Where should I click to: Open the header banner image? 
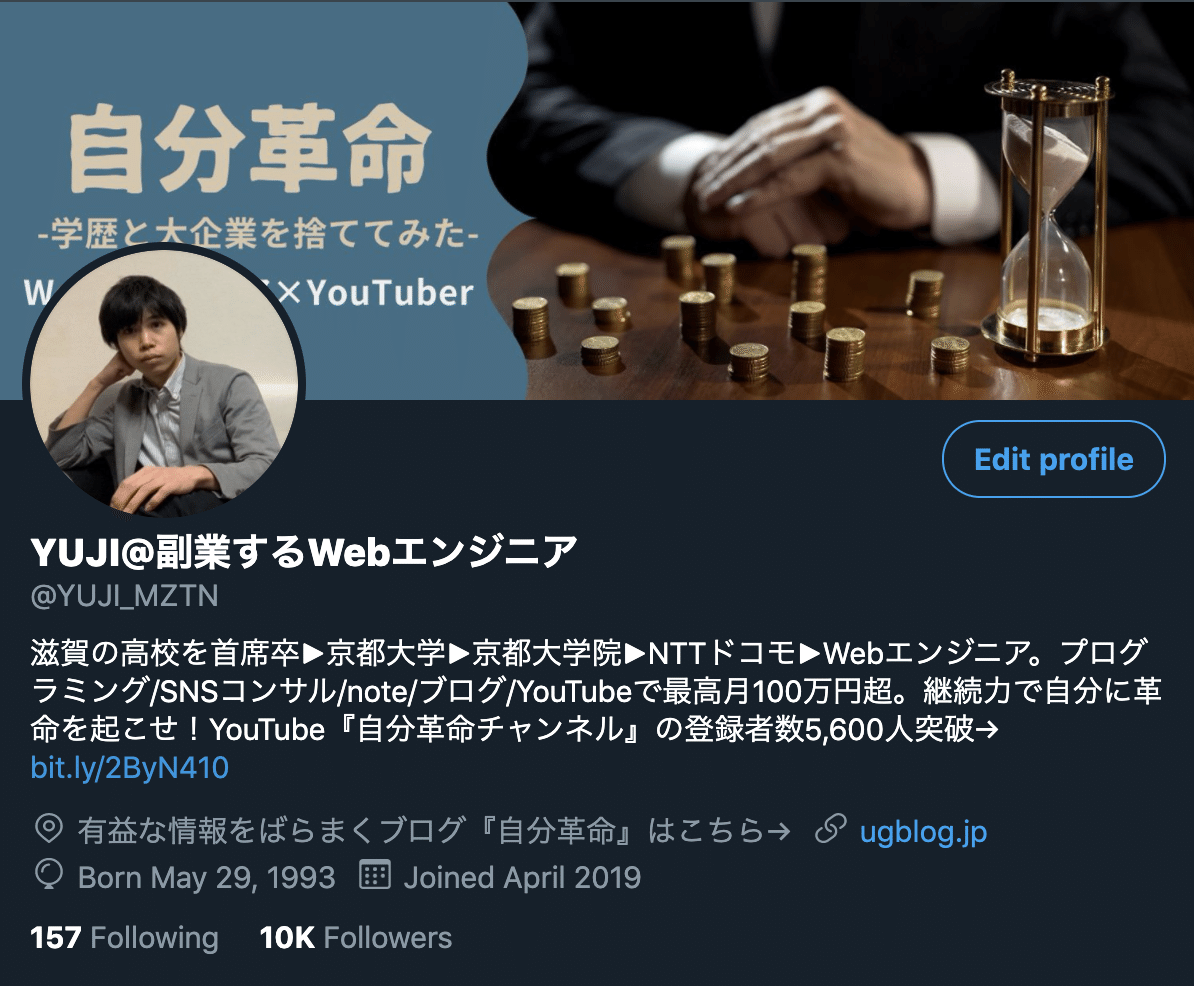coord(597,199)
